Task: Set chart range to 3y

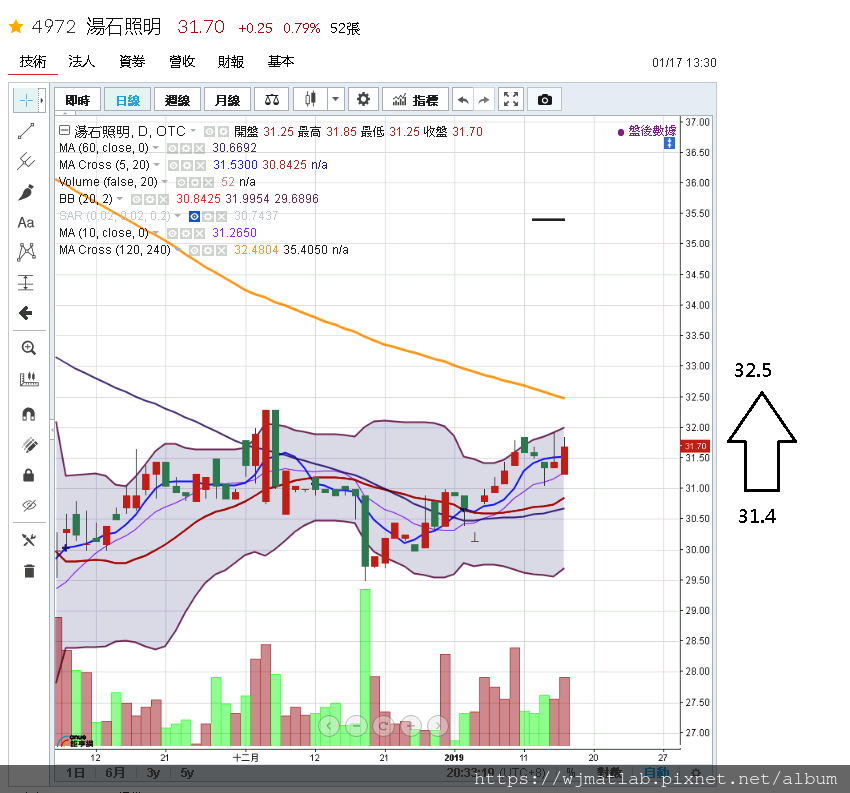Action: (x=153, y=773)
